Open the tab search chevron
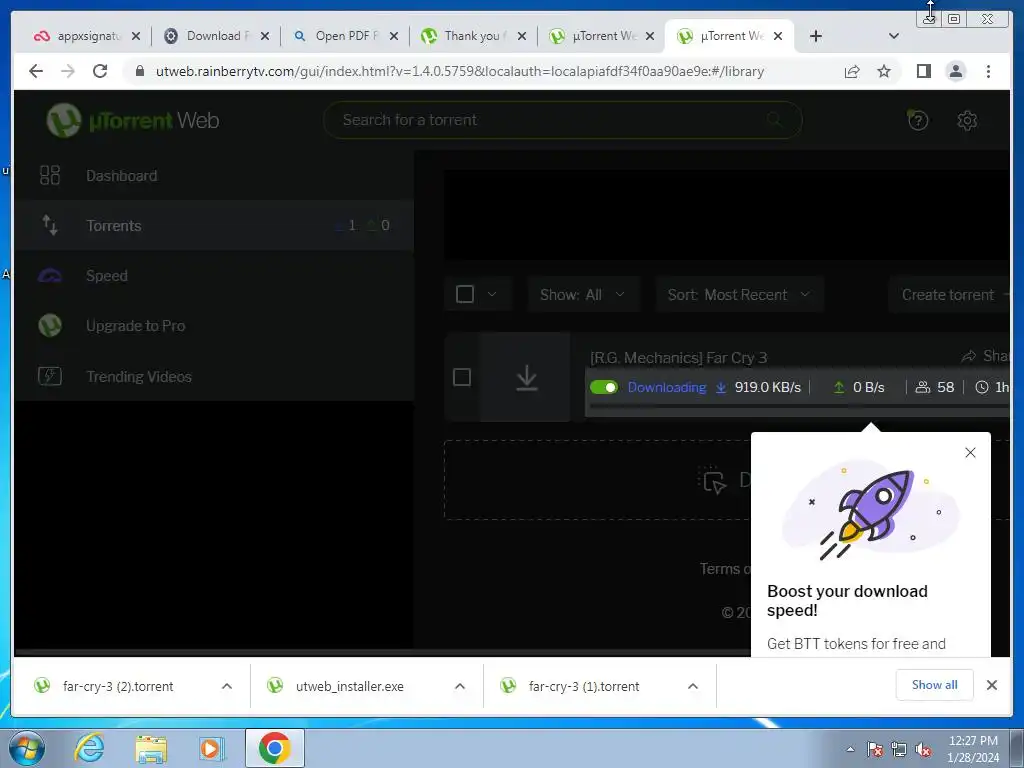 893,36
